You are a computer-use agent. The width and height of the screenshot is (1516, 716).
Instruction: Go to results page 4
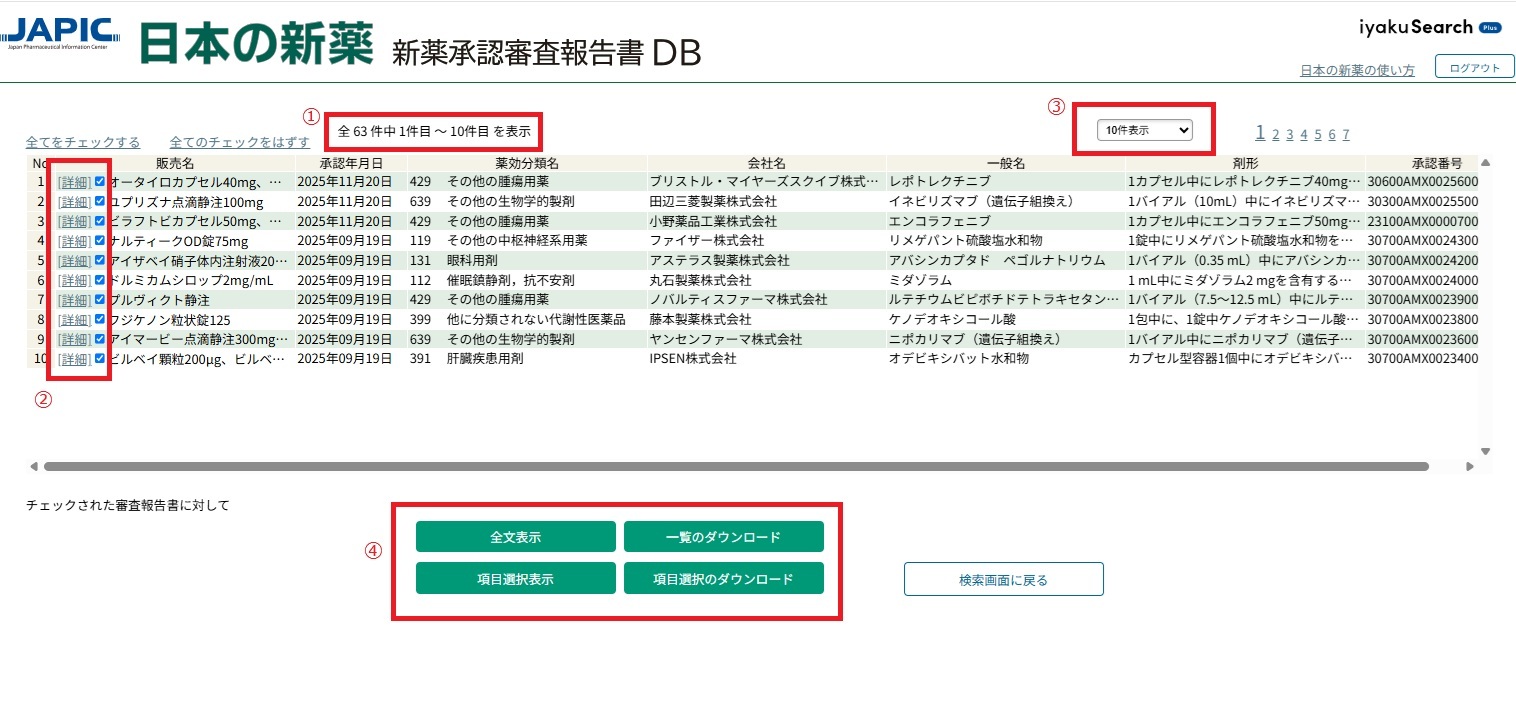pyautogui.click(x=1303, y=134)
